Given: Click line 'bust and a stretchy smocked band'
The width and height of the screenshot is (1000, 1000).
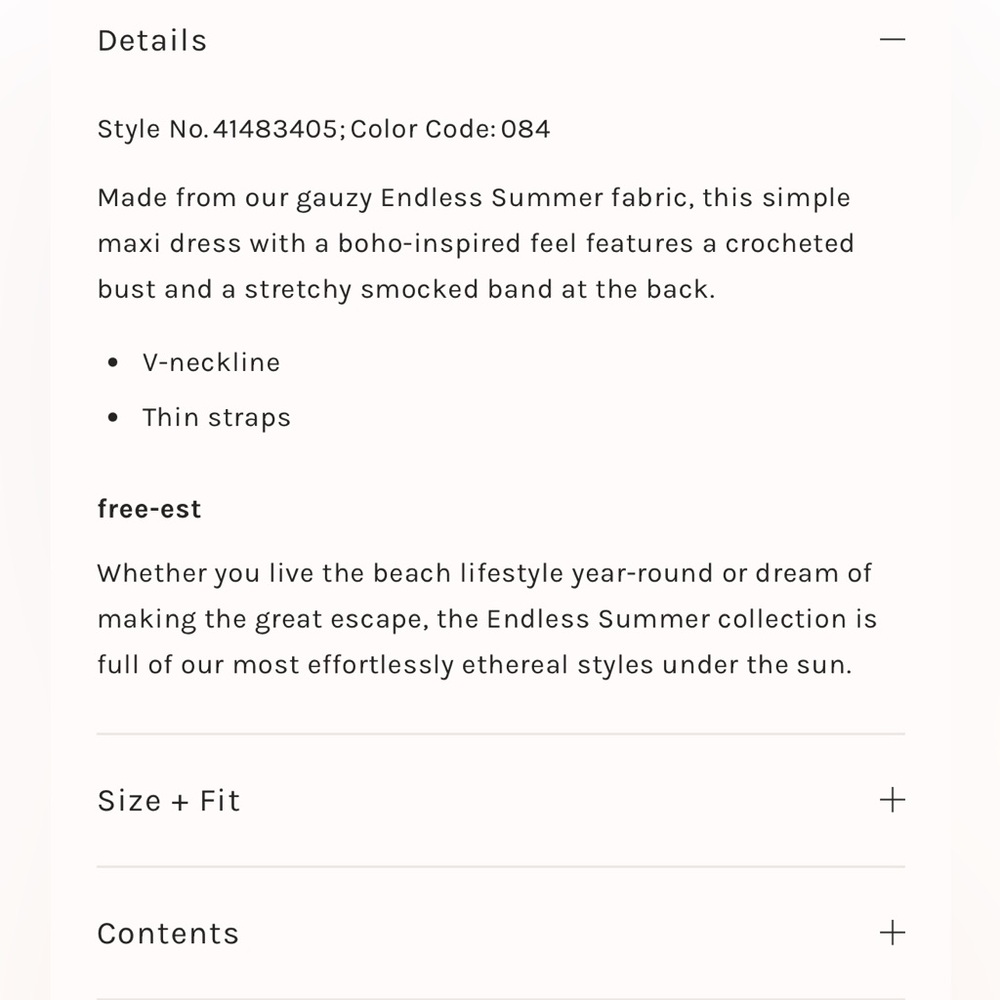Looking at the screenshot, I should (x=406, y=290).
